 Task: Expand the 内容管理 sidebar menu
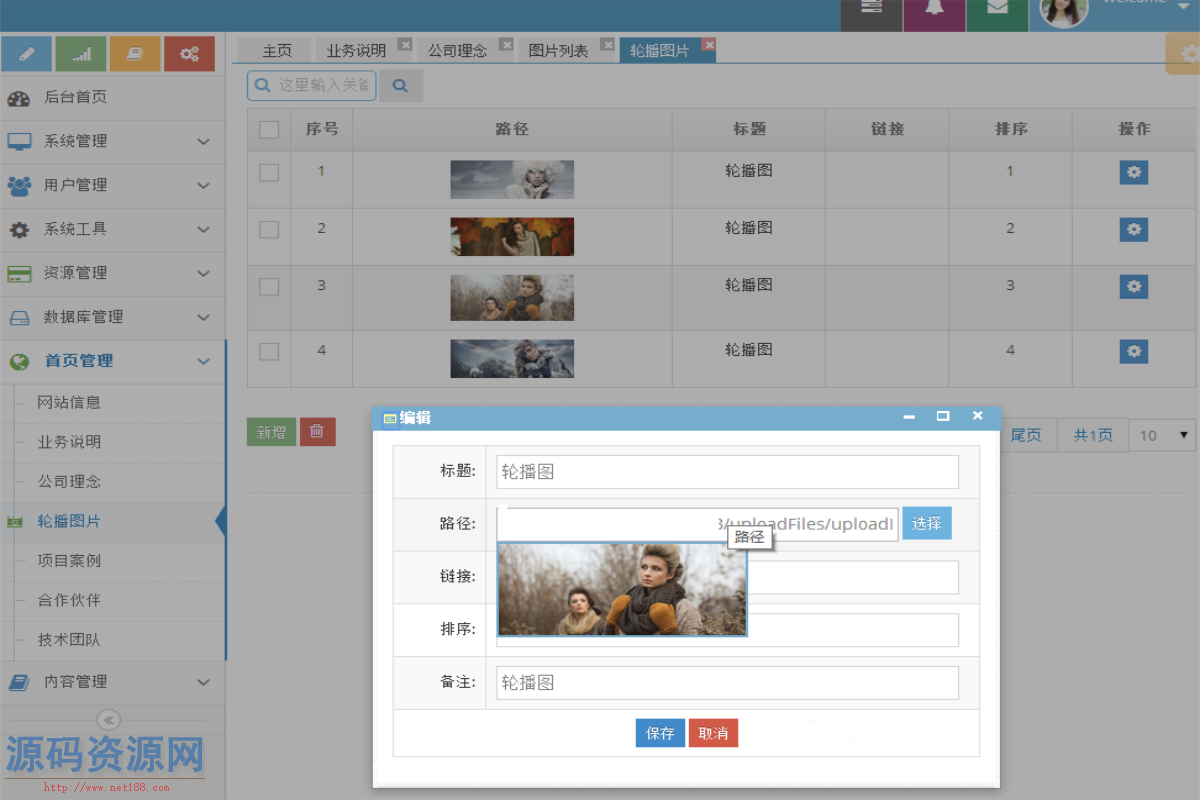click(112, 682)
